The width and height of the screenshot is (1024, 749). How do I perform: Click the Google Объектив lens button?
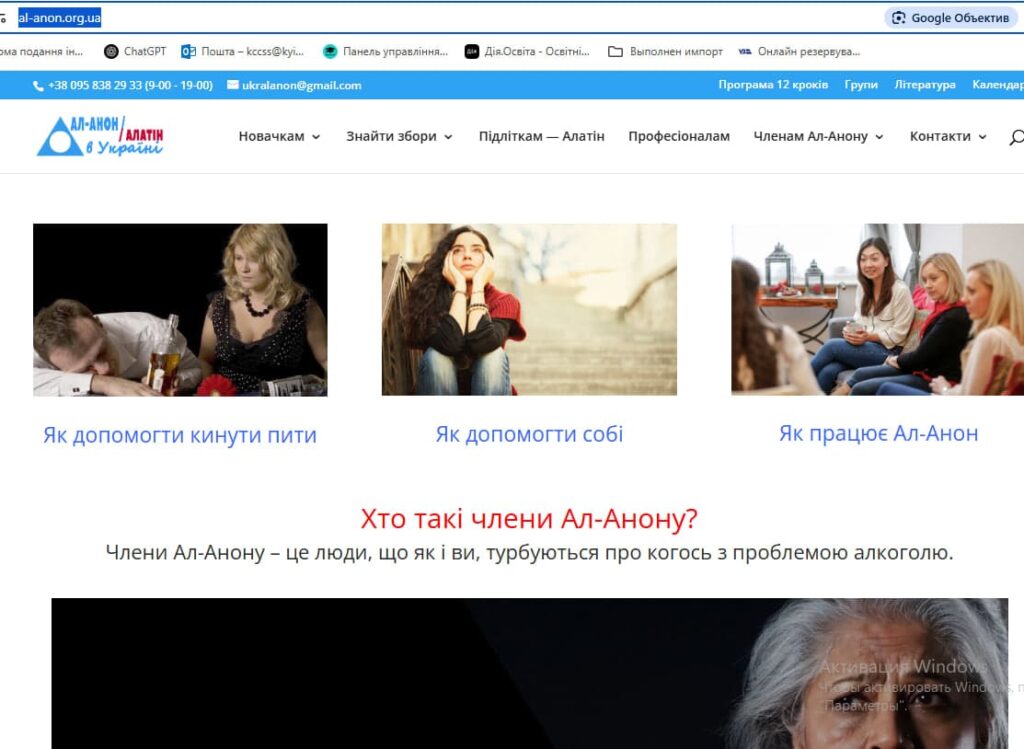950,18
